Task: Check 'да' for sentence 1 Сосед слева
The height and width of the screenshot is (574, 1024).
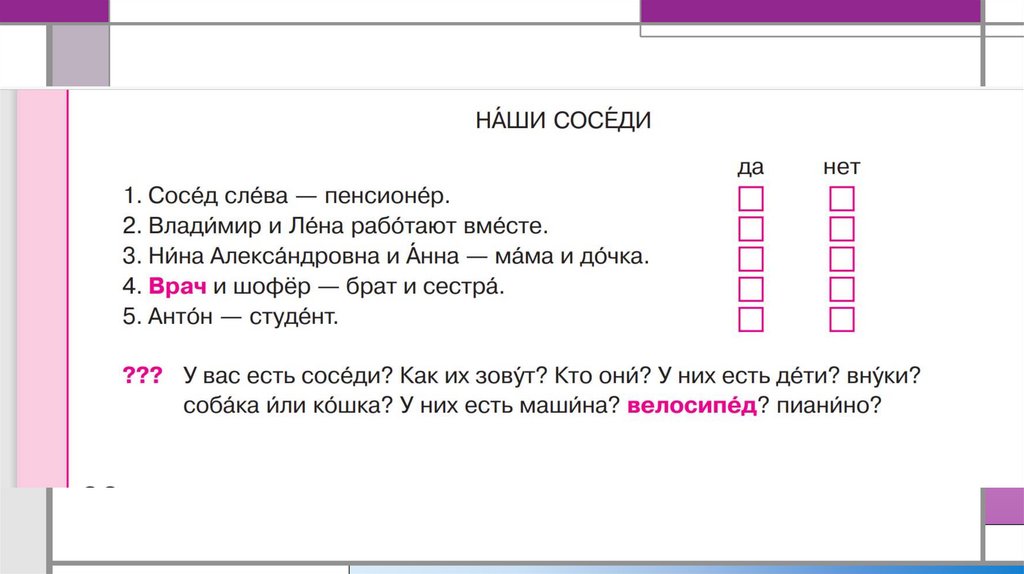Action: (x=750, y=199)
